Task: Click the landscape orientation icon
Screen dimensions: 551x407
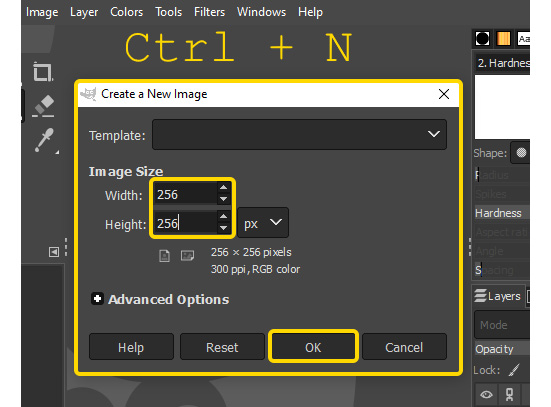Action: point(187,256)
